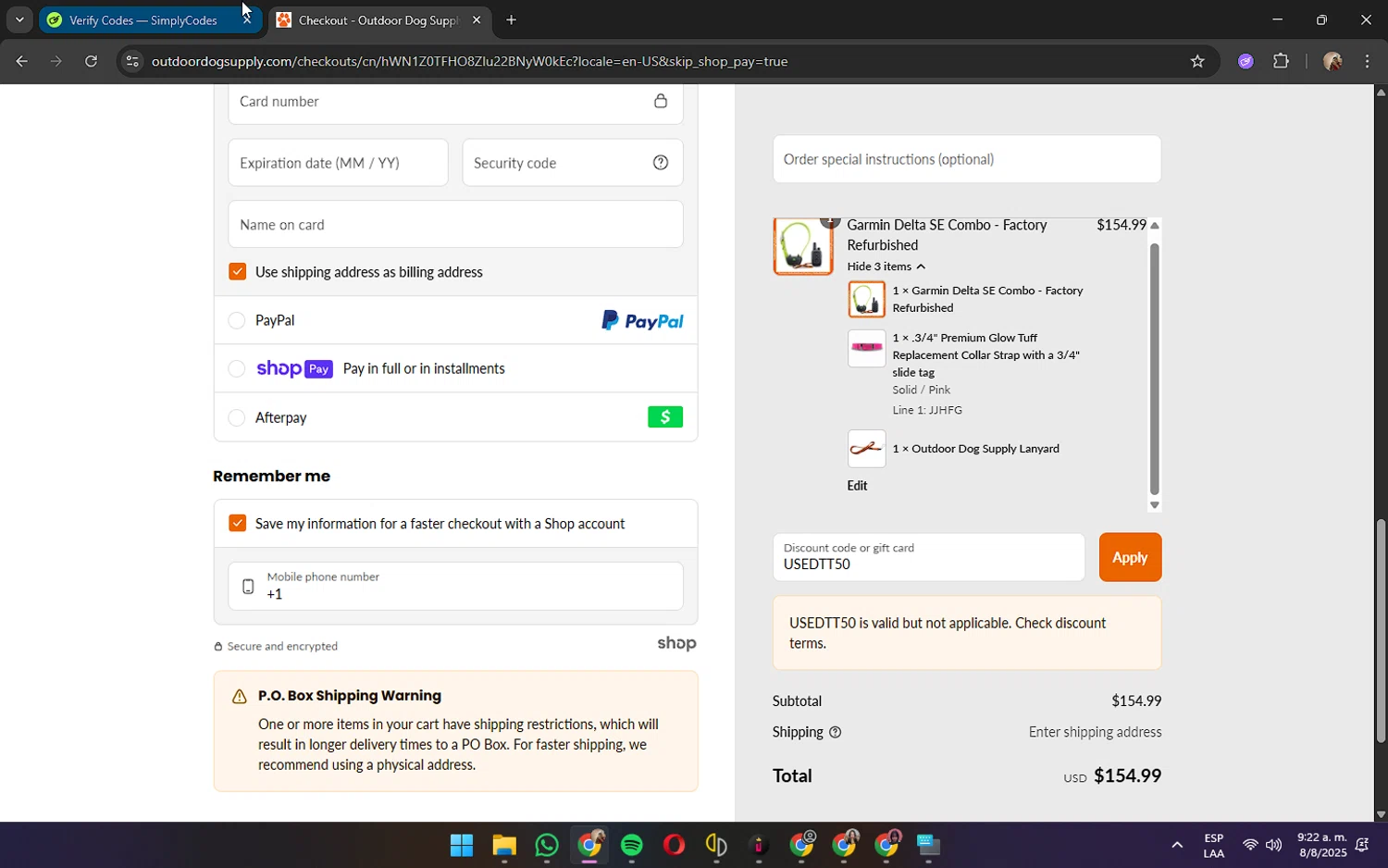Expand the tab search dropdown arrow
1388x868 pixels.
[19, 19]
